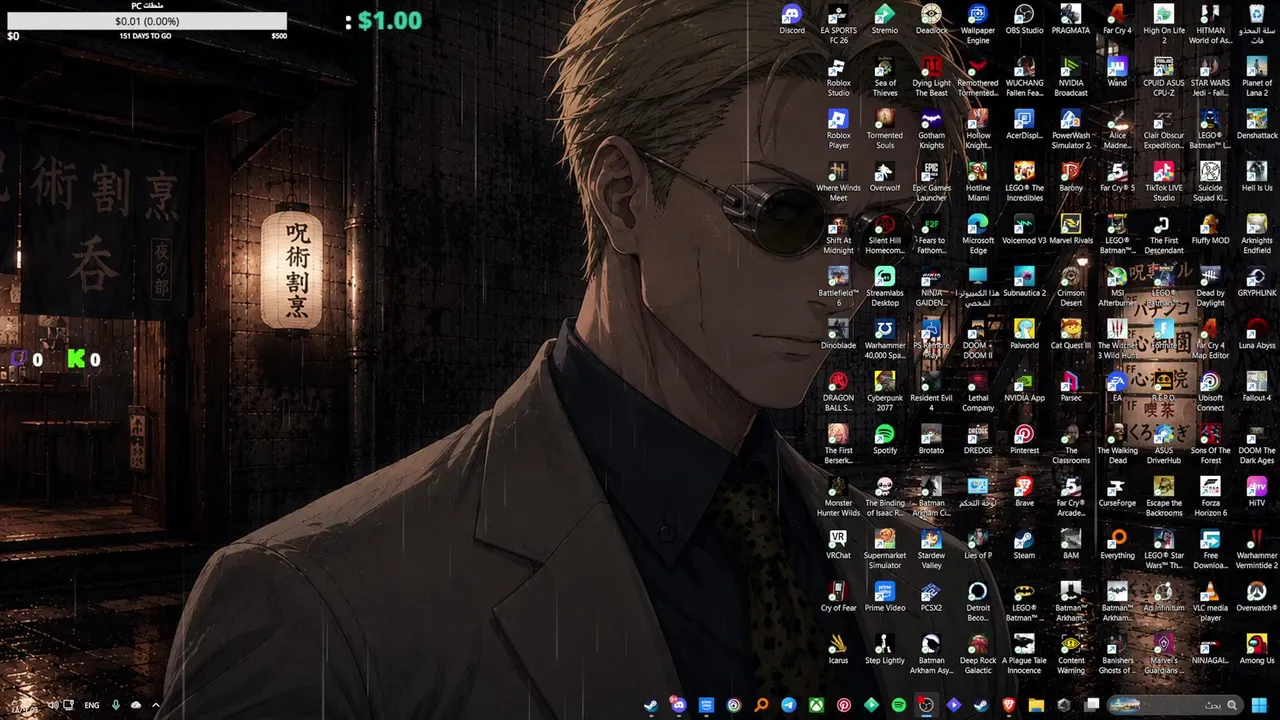Click the Palworld desktop icon
Viewport: 1280px width, 720px height.
1024,334
